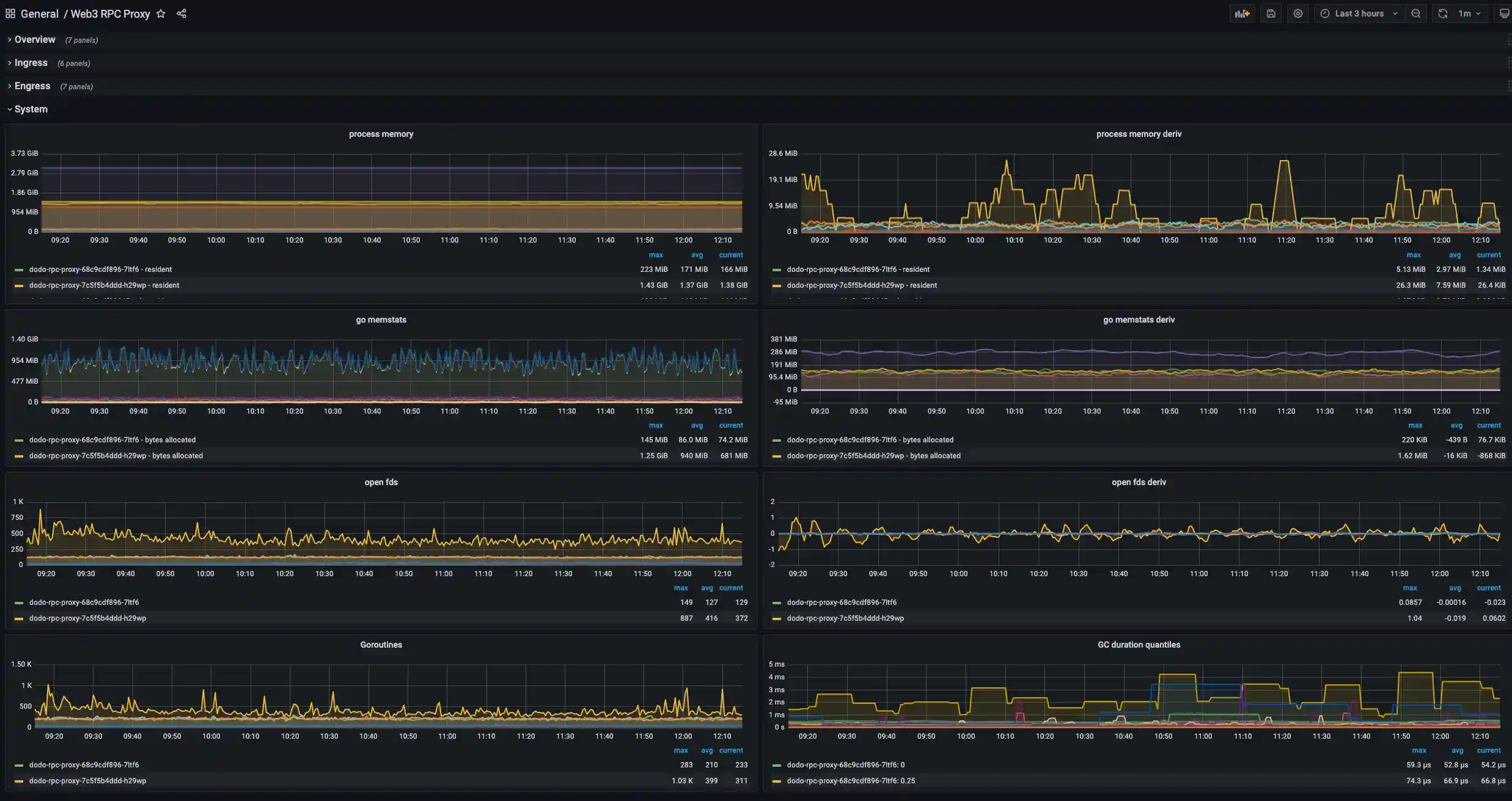The height and width of the screenshot is (801, 1512).
Task: Save the dashboard using the save icon
Action: pyautogui.click(x=1271, y=13)
